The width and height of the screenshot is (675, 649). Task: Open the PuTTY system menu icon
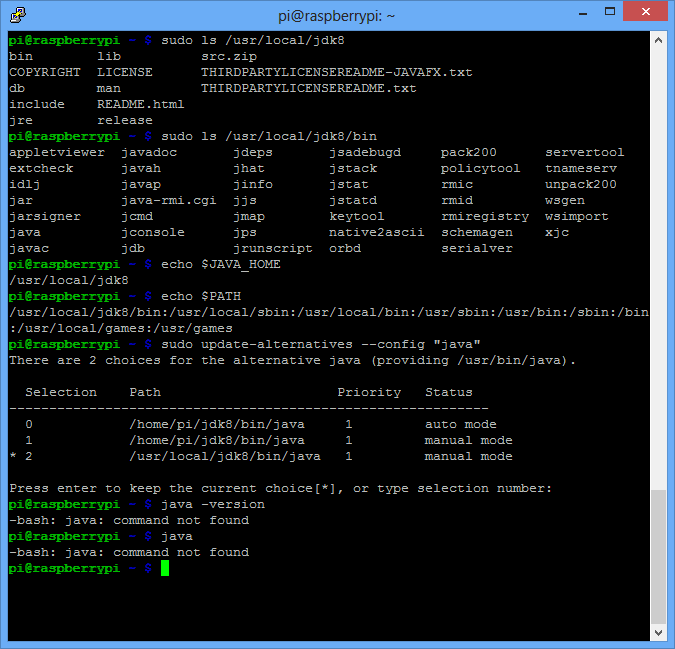pos(18,15)
